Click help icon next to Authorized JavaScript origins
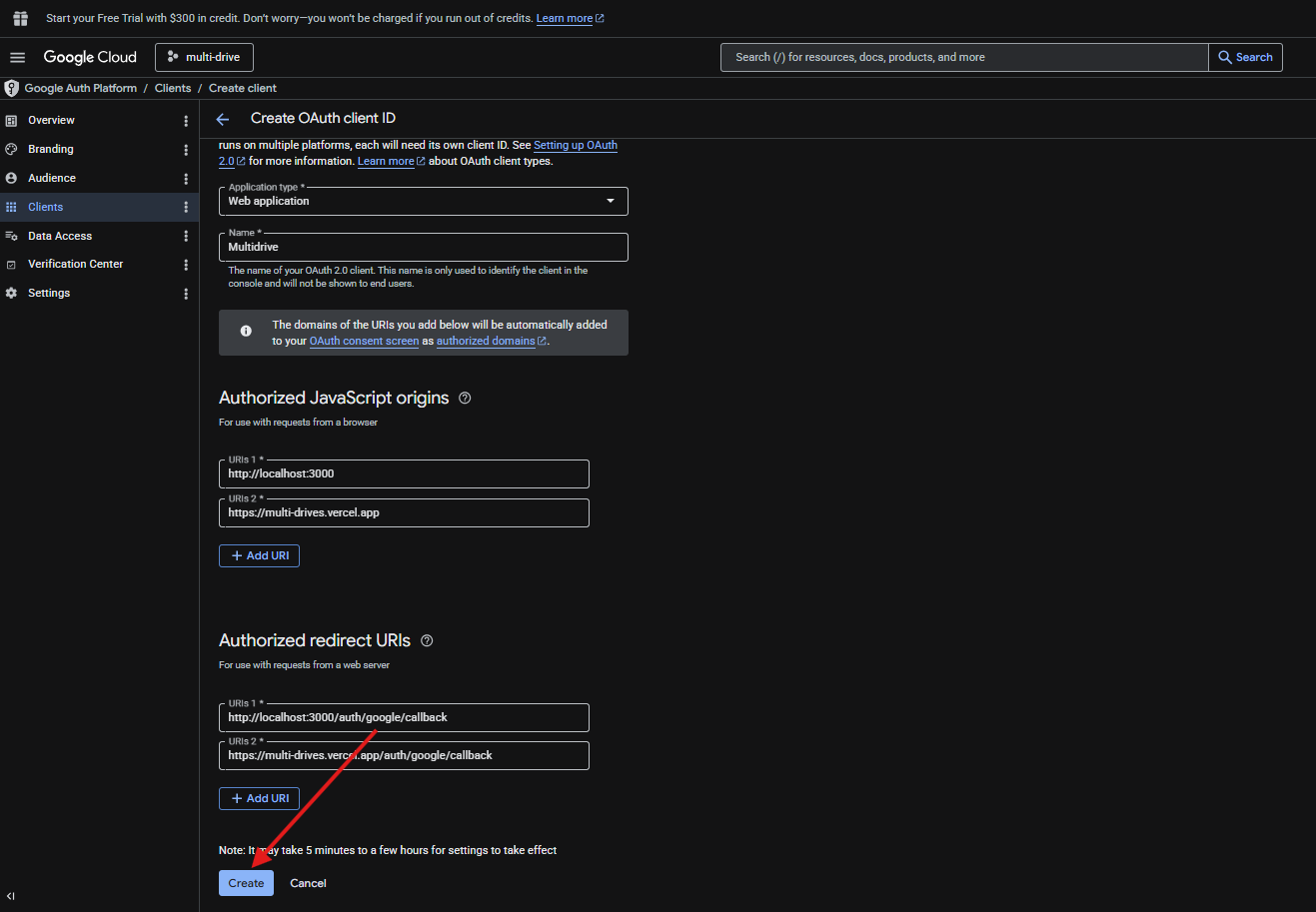 click(465, 398)
